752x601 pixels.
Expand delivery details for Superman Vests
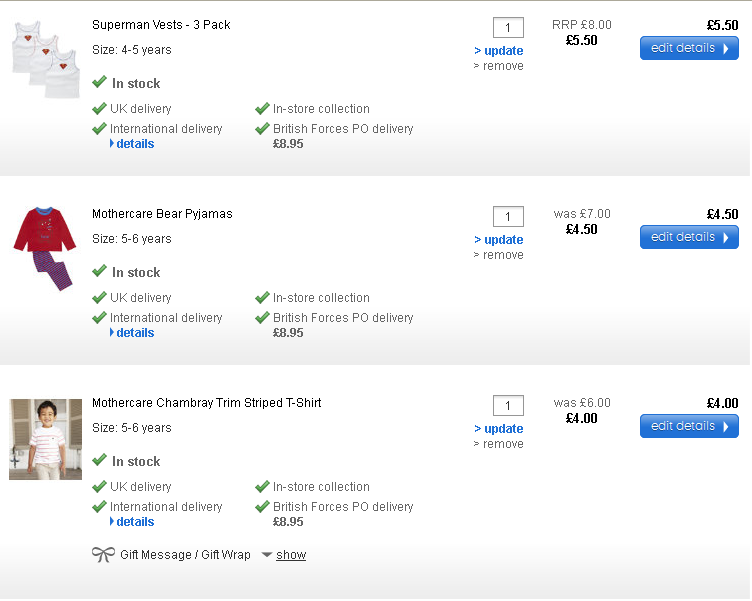click(134, 144)
